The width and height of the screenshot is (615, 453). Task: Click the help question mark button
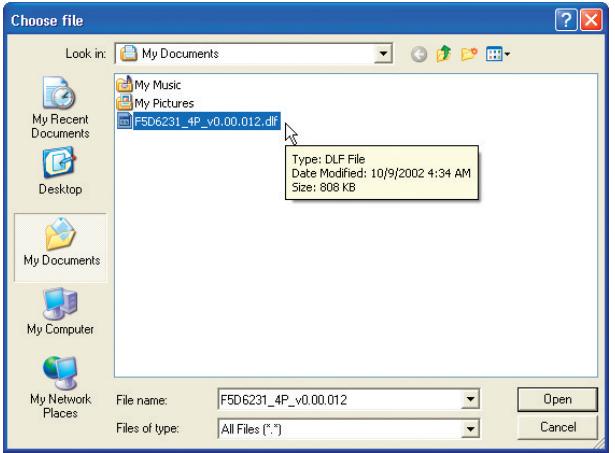566,20
